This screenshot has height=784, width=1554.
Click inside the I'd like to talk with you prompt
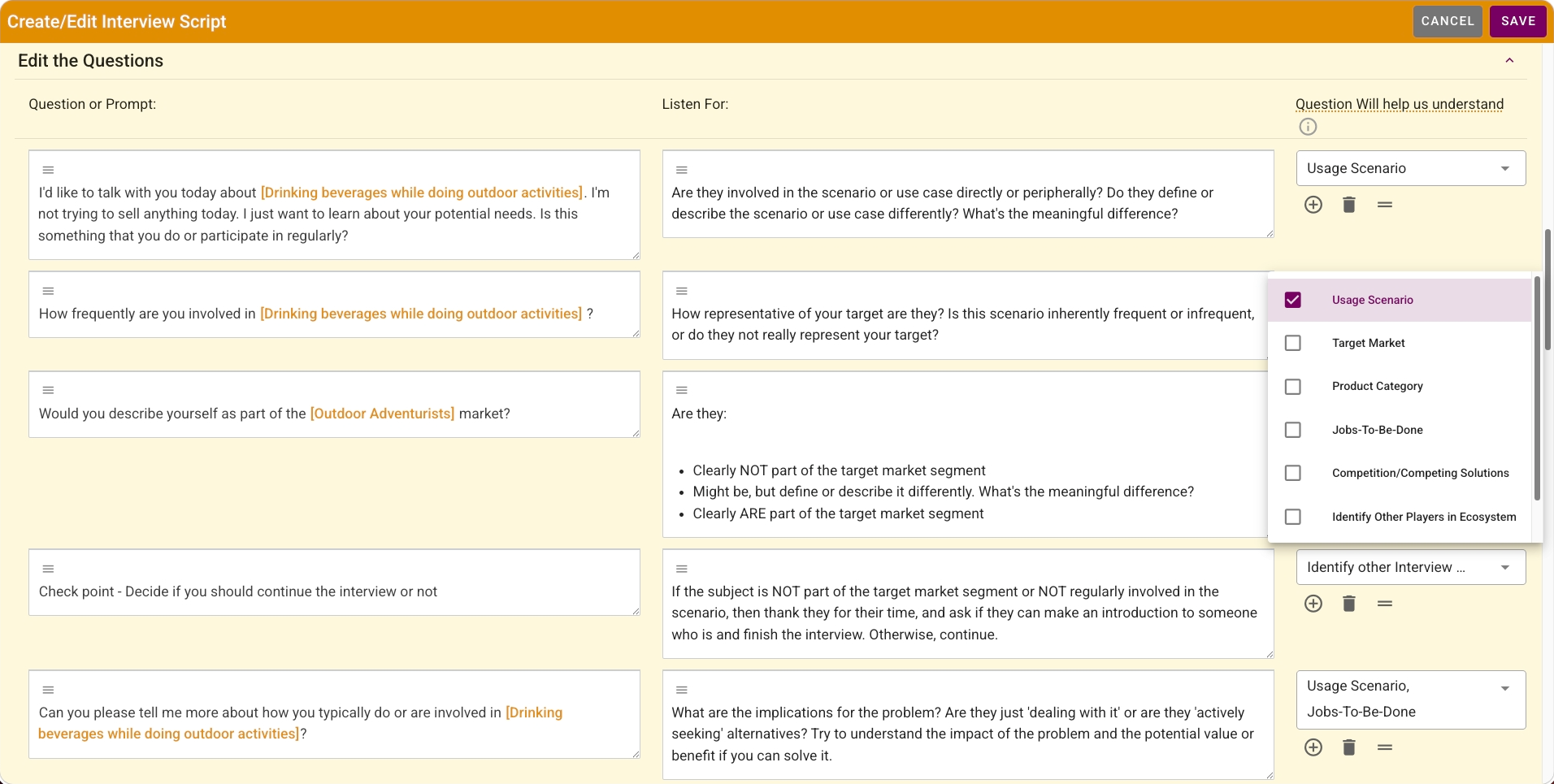click(334, 205)
